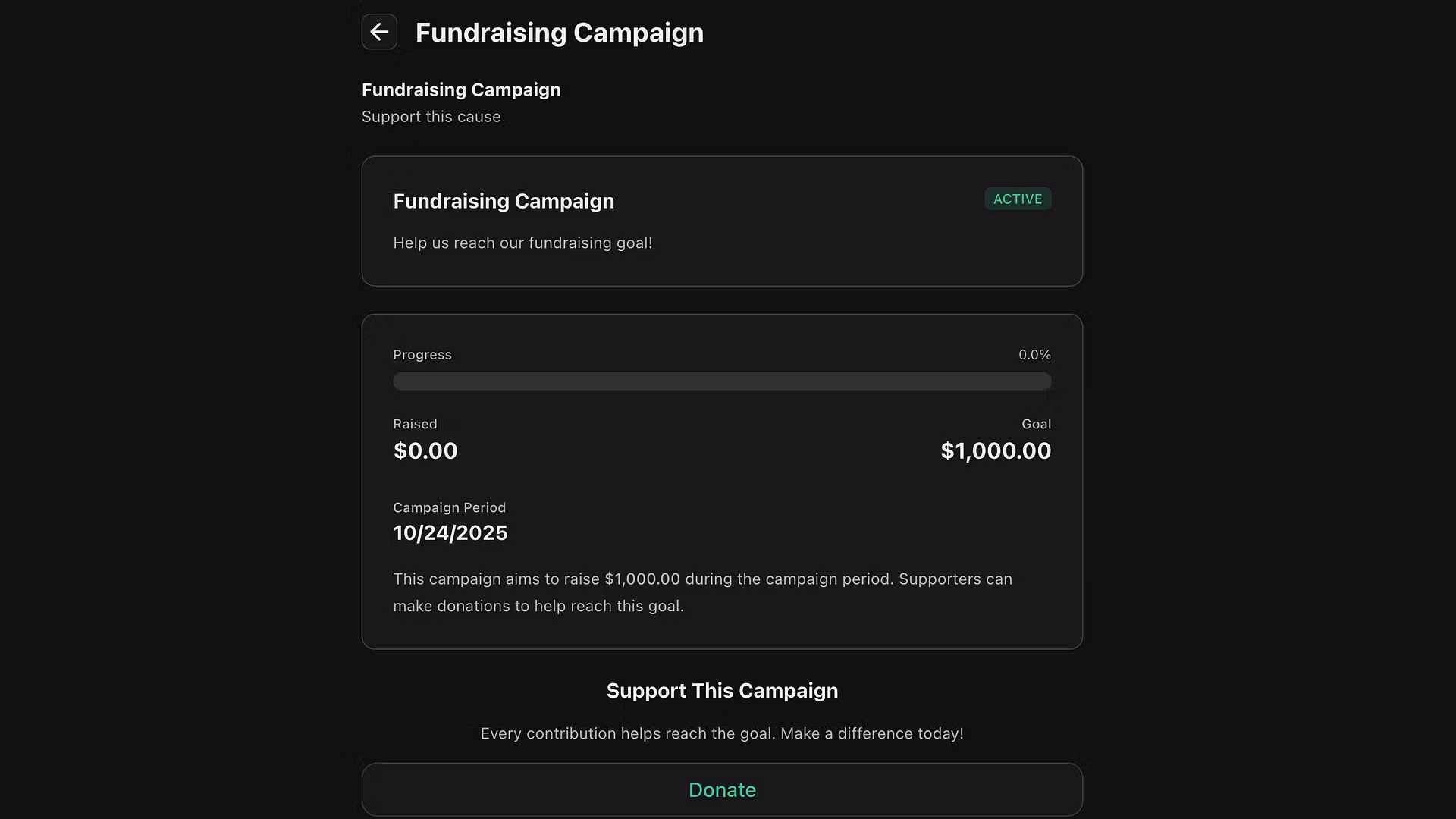Click the 'Goal' label
Image resolution: width=1456 pixels, height=819 pixels.
tap(1035, 424)
